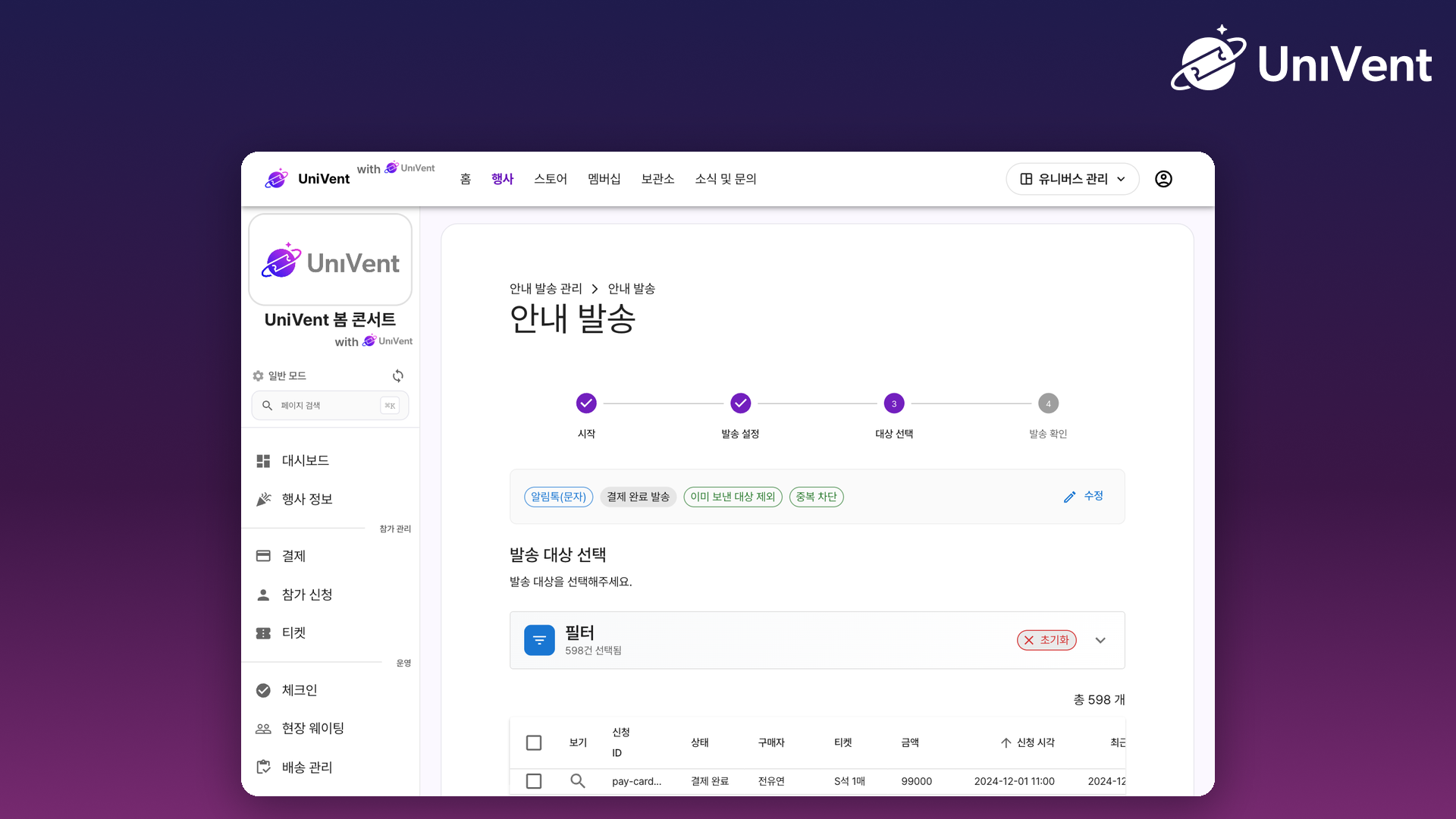Reset filters with 초기화 button

tap(1046, 640)
